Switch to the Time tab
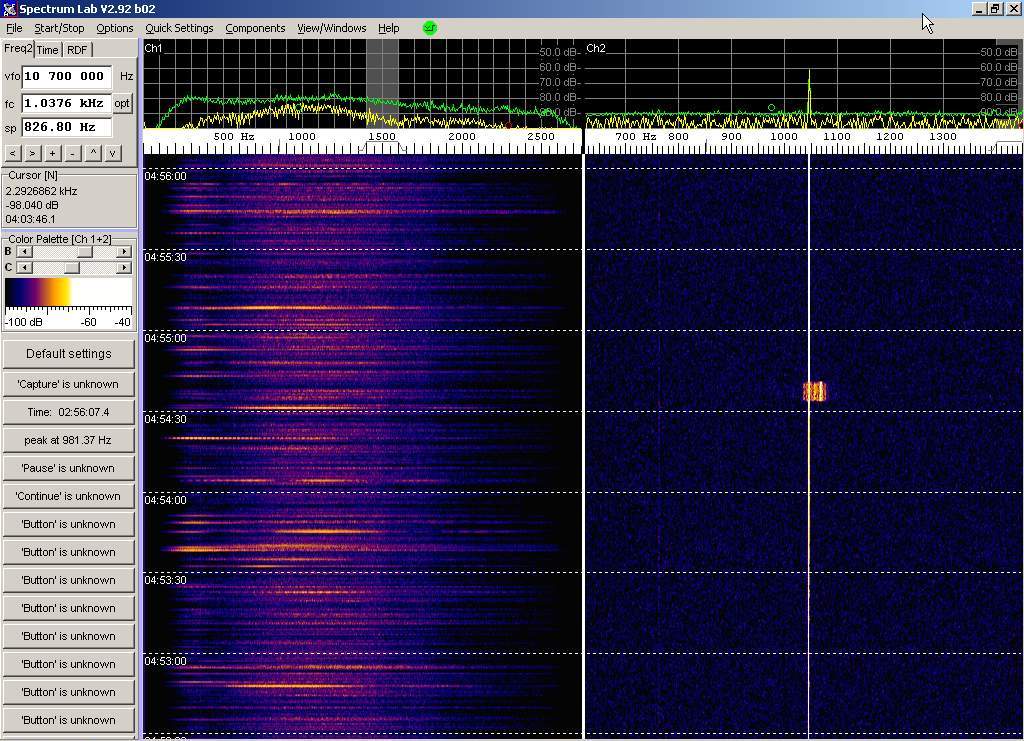Viewport: 1024px width, 741px height. coord(48,50)
